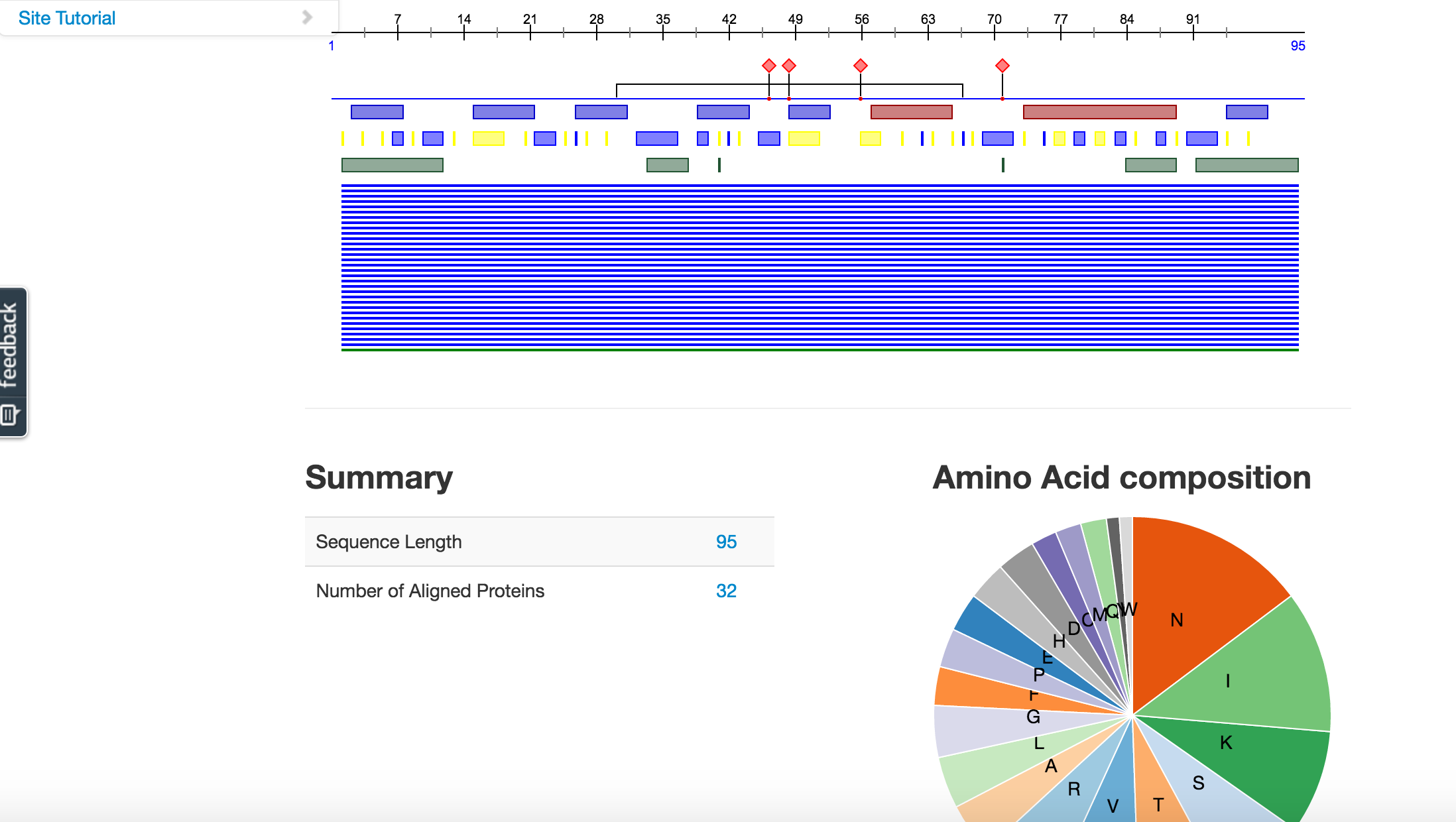Viewport: 1456px width, 822px height.
Task: Click the longest red secondary structure bar
Action: coord(1099,112)
